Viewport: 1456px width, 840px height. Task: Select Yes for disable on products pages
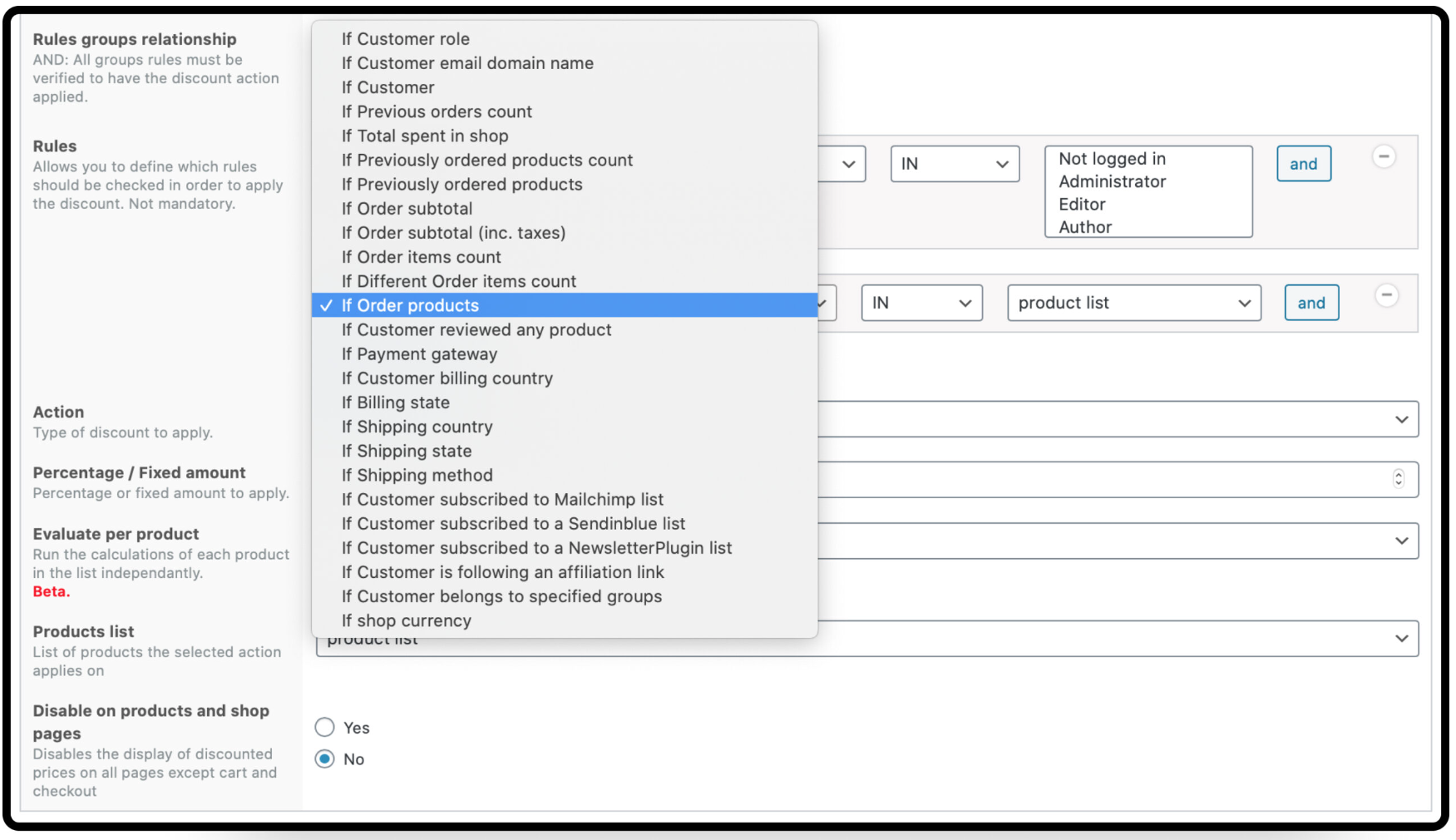click(x=325, y=728)
